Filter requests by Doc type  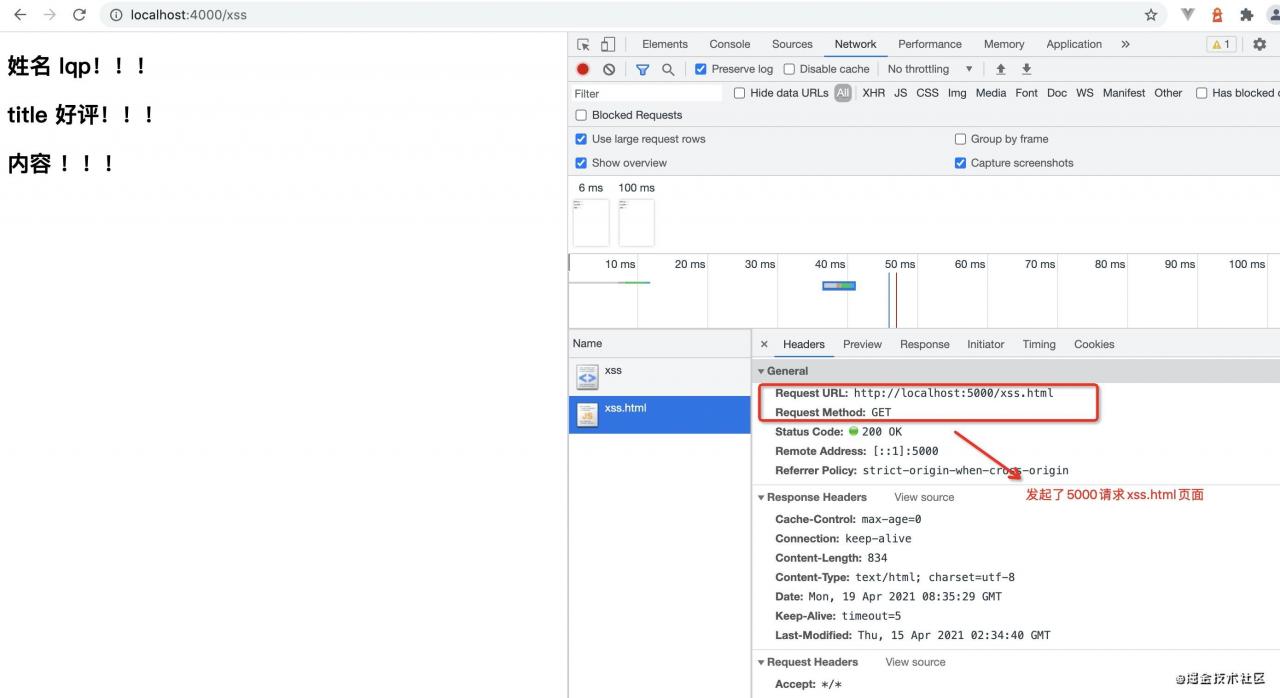coord(1056,92)
